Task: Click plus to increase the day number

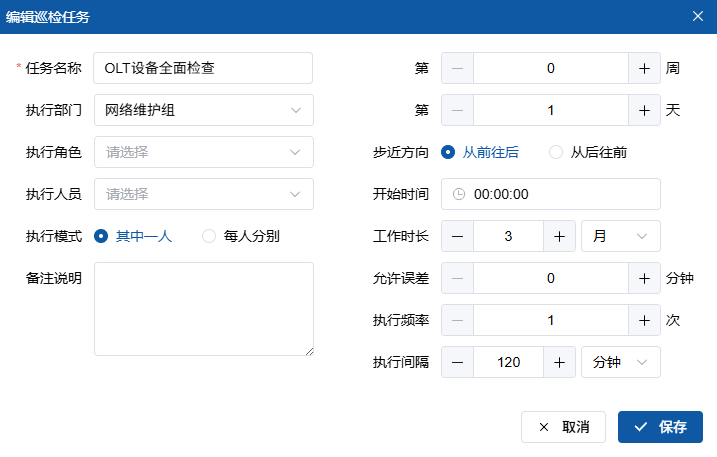Action: (644, 110)
